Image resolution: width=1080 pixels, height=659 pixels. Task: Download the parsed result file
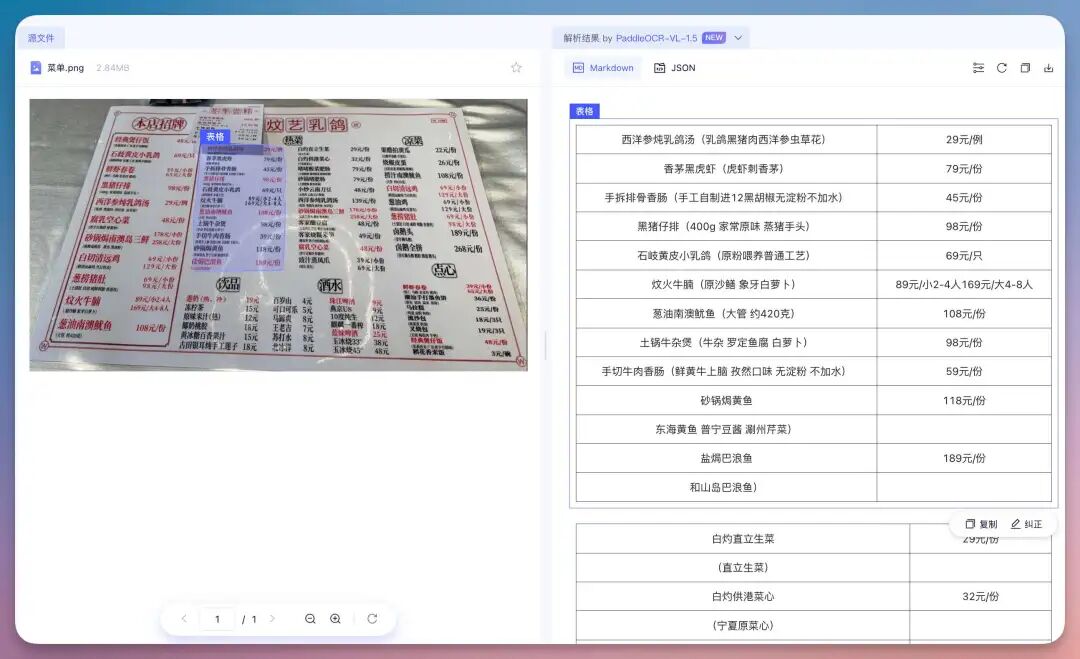click(x=1048, y=68)
